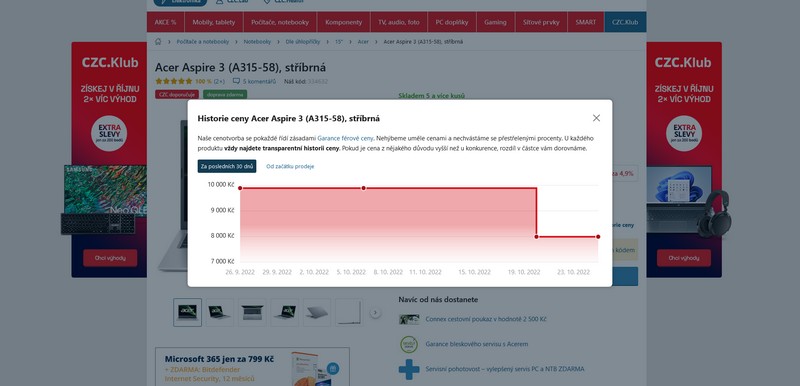Click the comments speech bubble icon
Image resolution: width=800 pixels, height=386 pixels.
click(x=236, y=81)
